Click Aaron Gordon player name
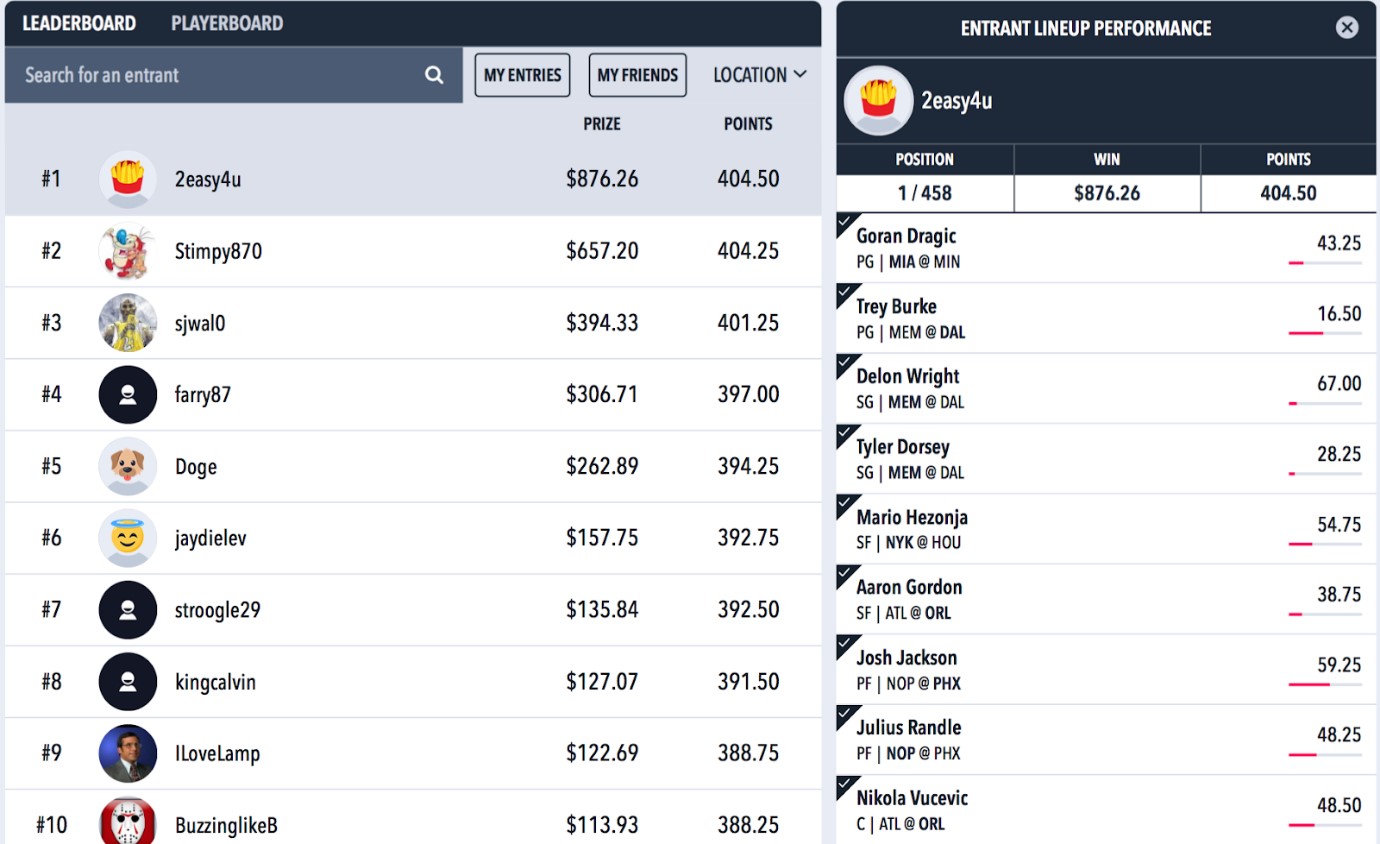 909,587
